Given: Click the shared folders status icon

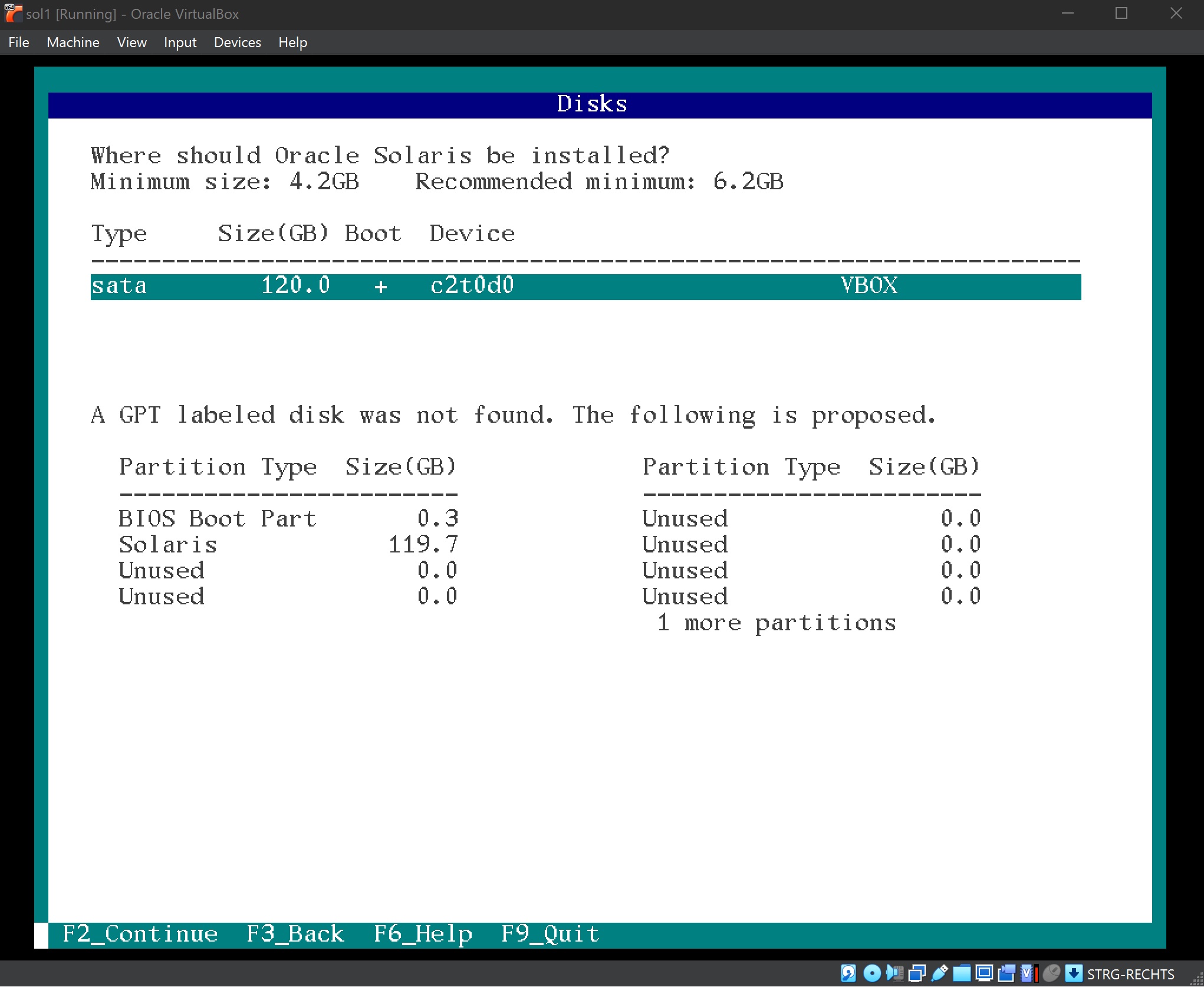Looking at the screenshot, I should coord(962,973).
